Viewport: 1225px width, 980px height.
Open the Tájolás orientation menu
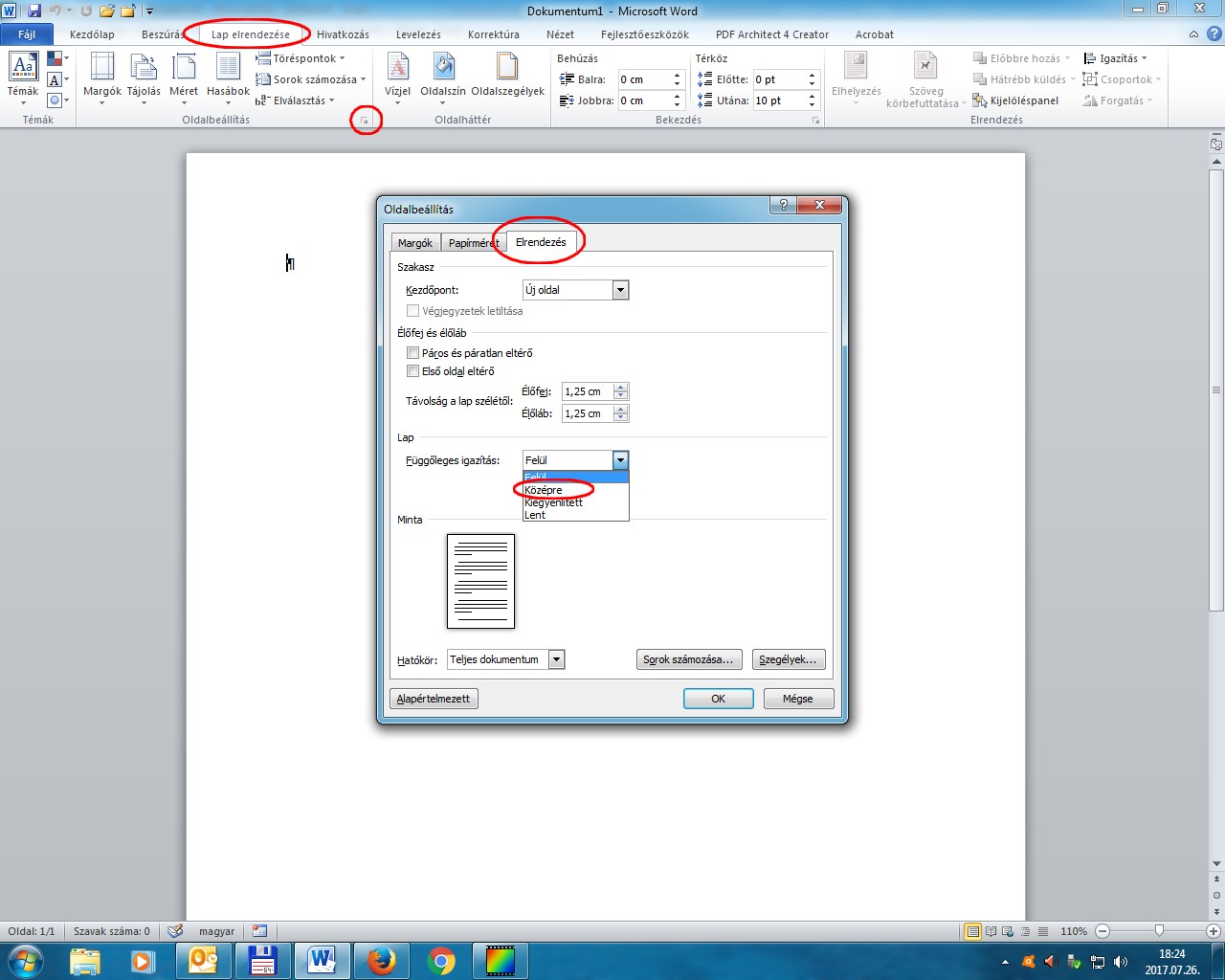tap(144, 78)
